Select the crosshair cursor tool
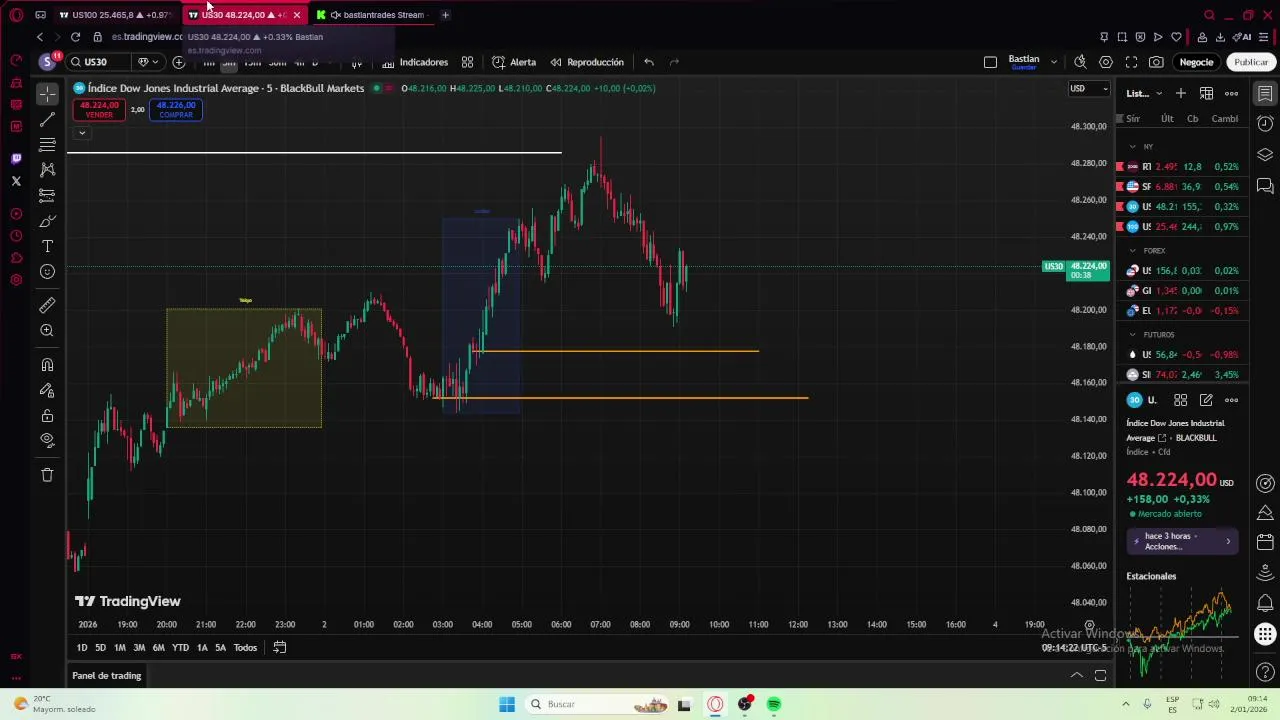The height and width of the screenshot is (720, 1280). [47, 94]
